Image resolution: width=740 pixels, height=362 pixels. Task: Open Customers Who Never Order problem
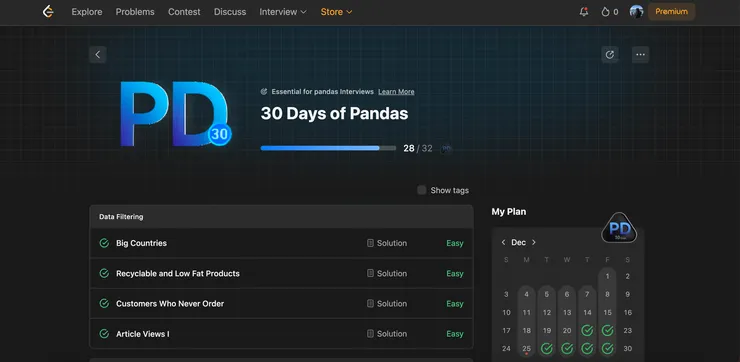[x=170, y=303]
